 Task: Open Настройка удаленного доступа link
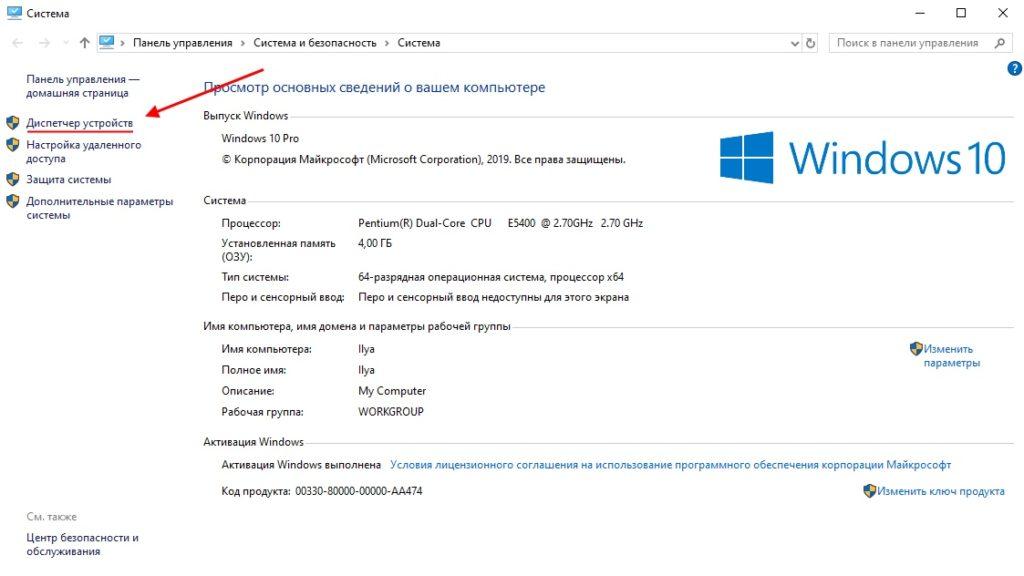[83, 152]
